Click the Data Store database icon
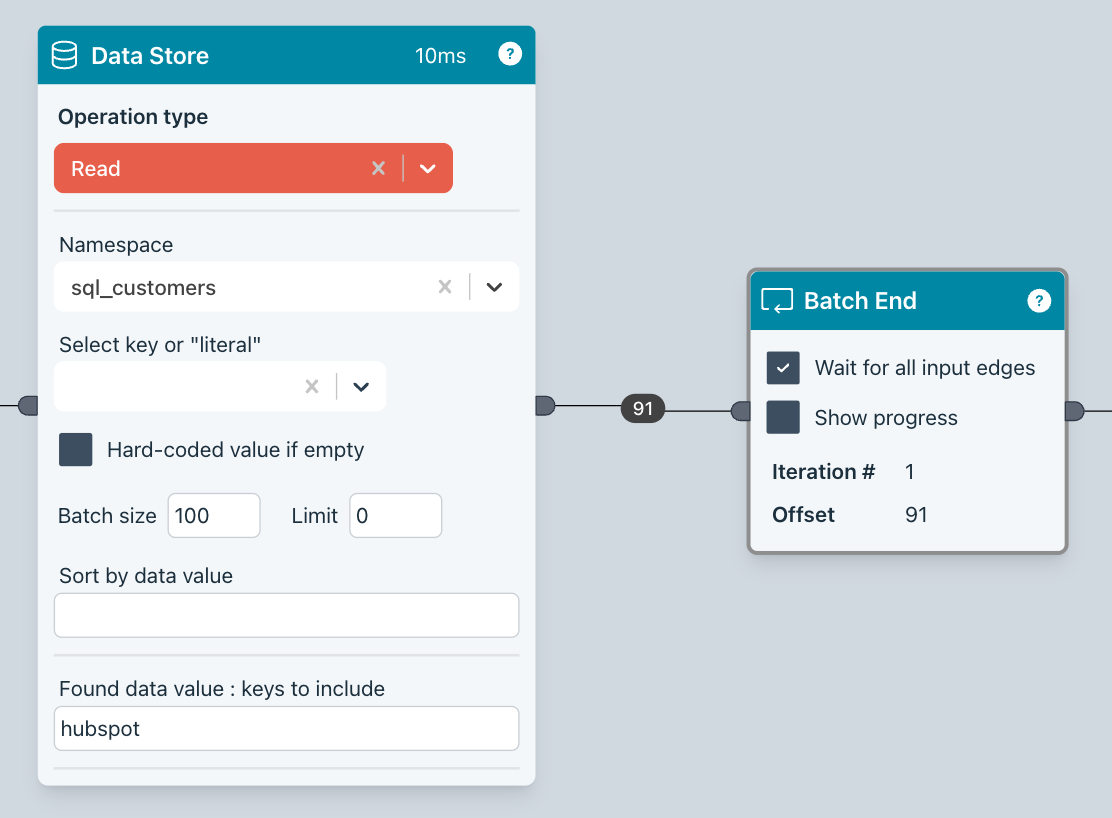The height and width of the screenshot is (818, 1112). click(64, 55)
